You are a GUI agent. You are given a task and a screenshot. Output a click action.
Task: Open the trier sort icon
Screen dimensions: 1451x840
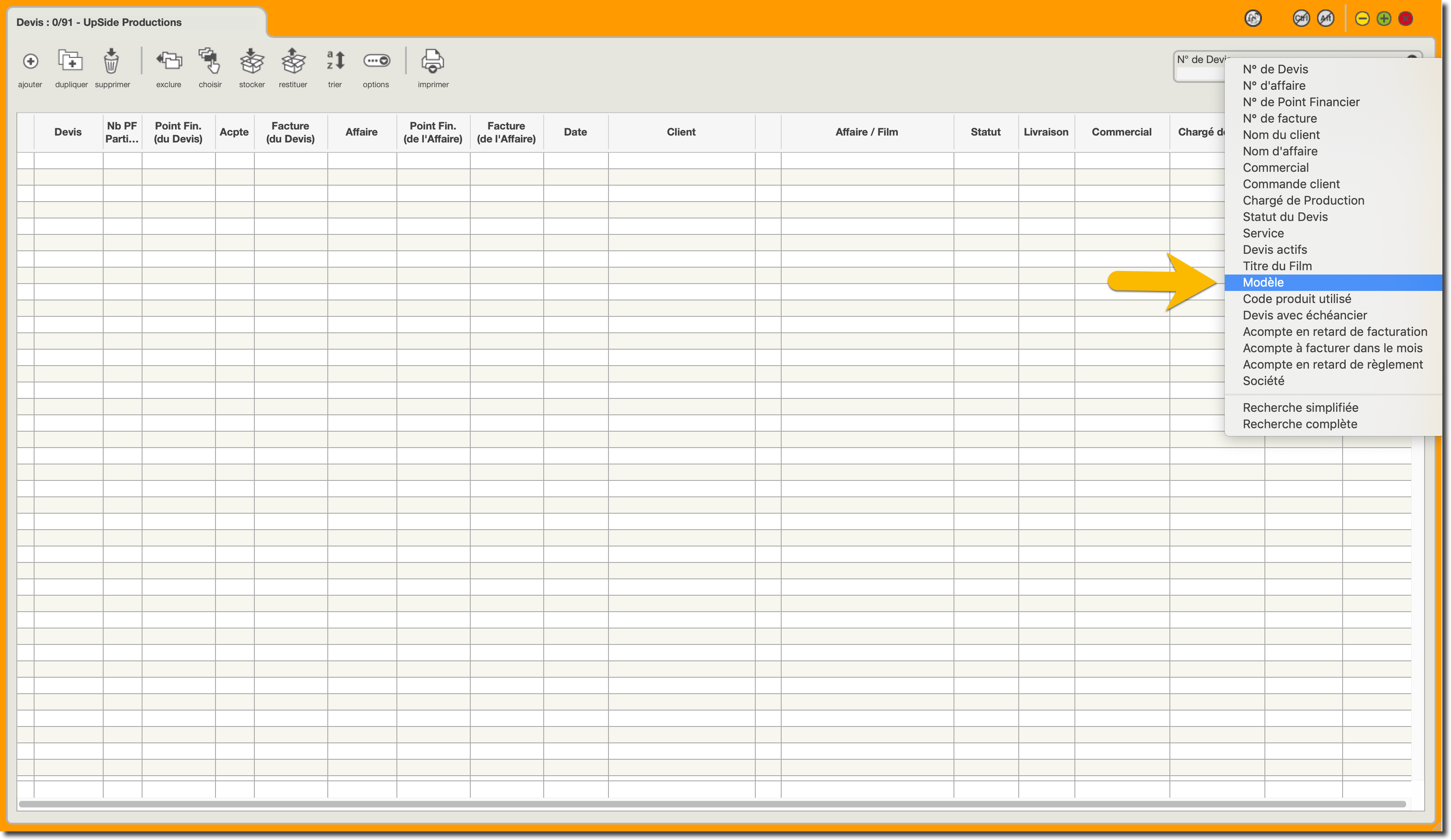click(x=335, y=61)
